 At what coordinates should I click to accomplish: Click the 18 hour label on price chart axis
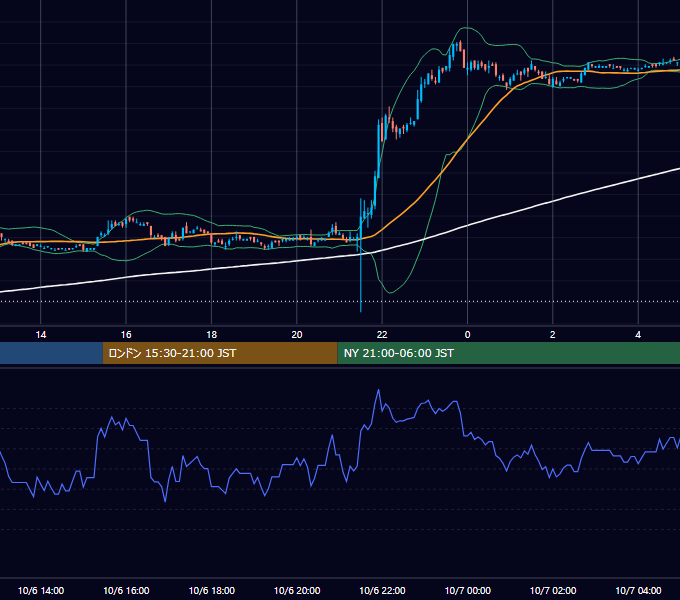[x=211, y=335]
